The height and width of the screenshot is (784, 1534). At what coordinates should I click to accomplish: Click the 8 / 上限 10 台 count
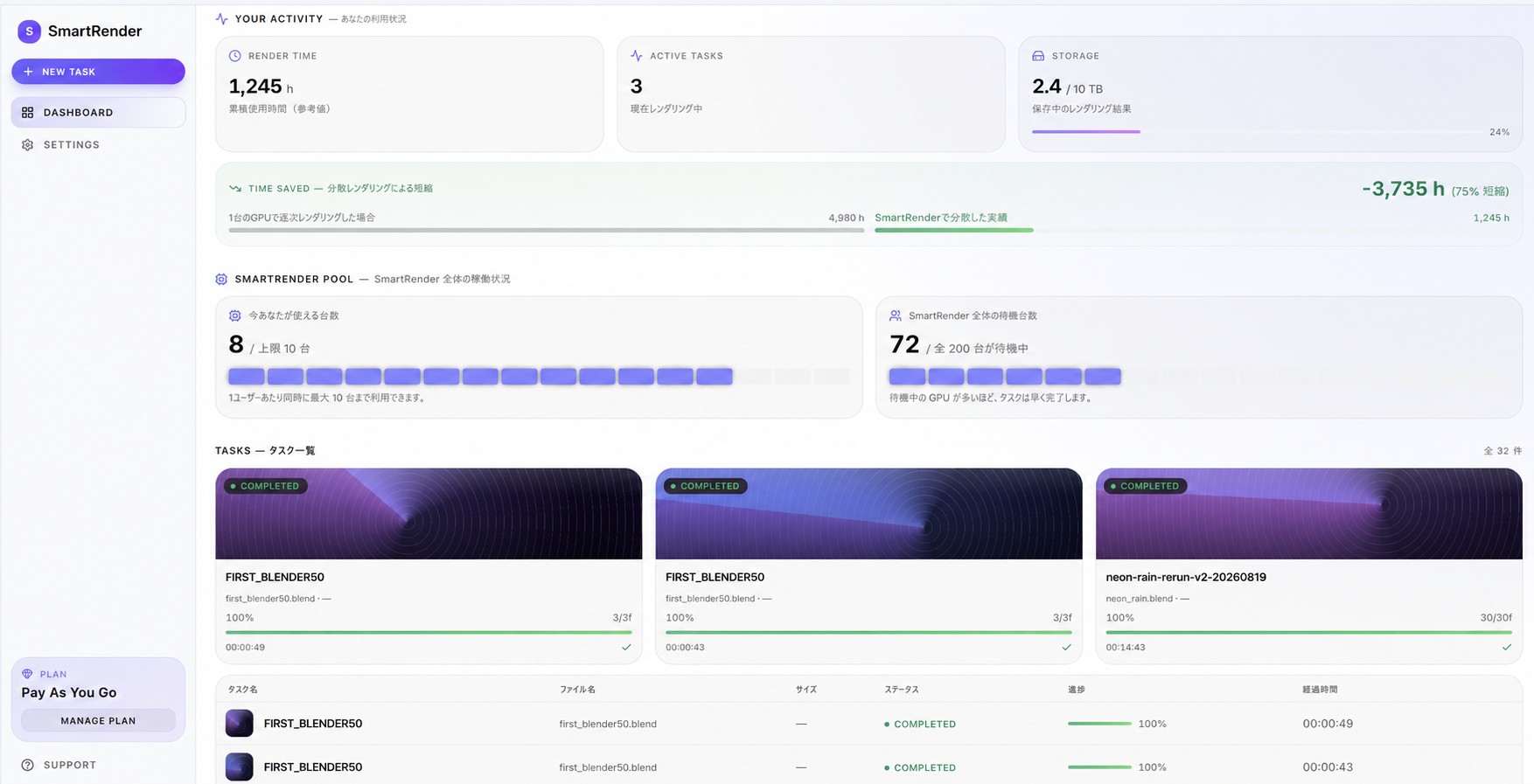(x=269, y=345)
